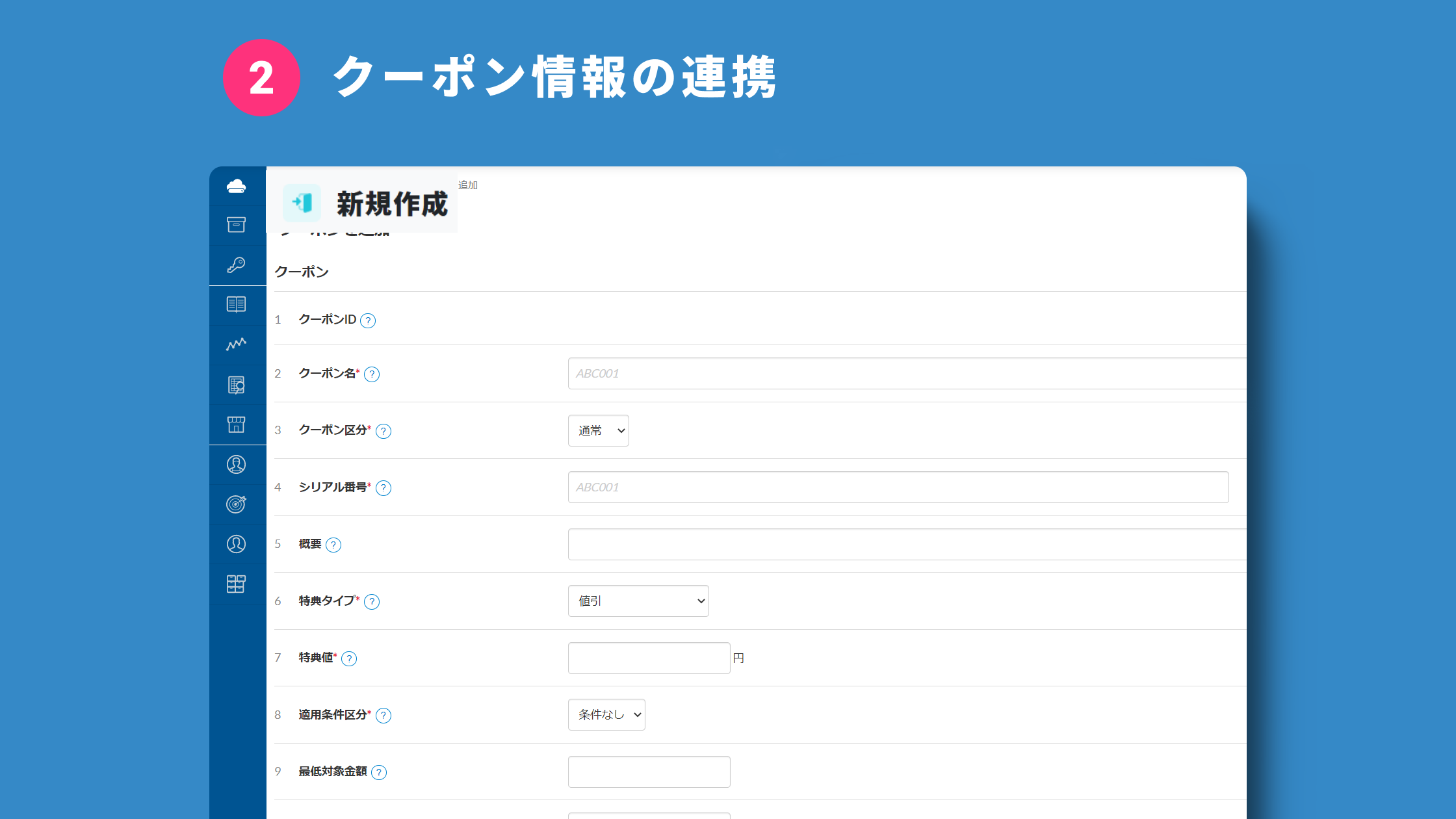This screenshot has width=1456, height=819.
Task: Open the archive box sidebar icon
Action: (236, 225)
